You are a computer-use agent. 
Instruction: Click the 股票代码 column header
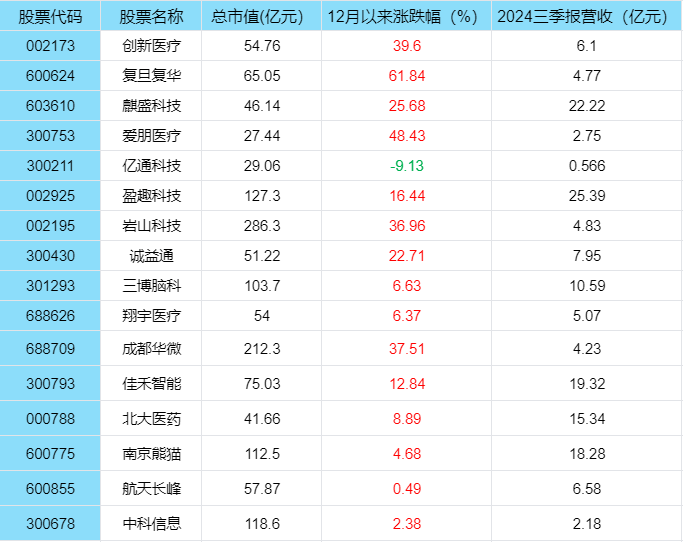50,17
